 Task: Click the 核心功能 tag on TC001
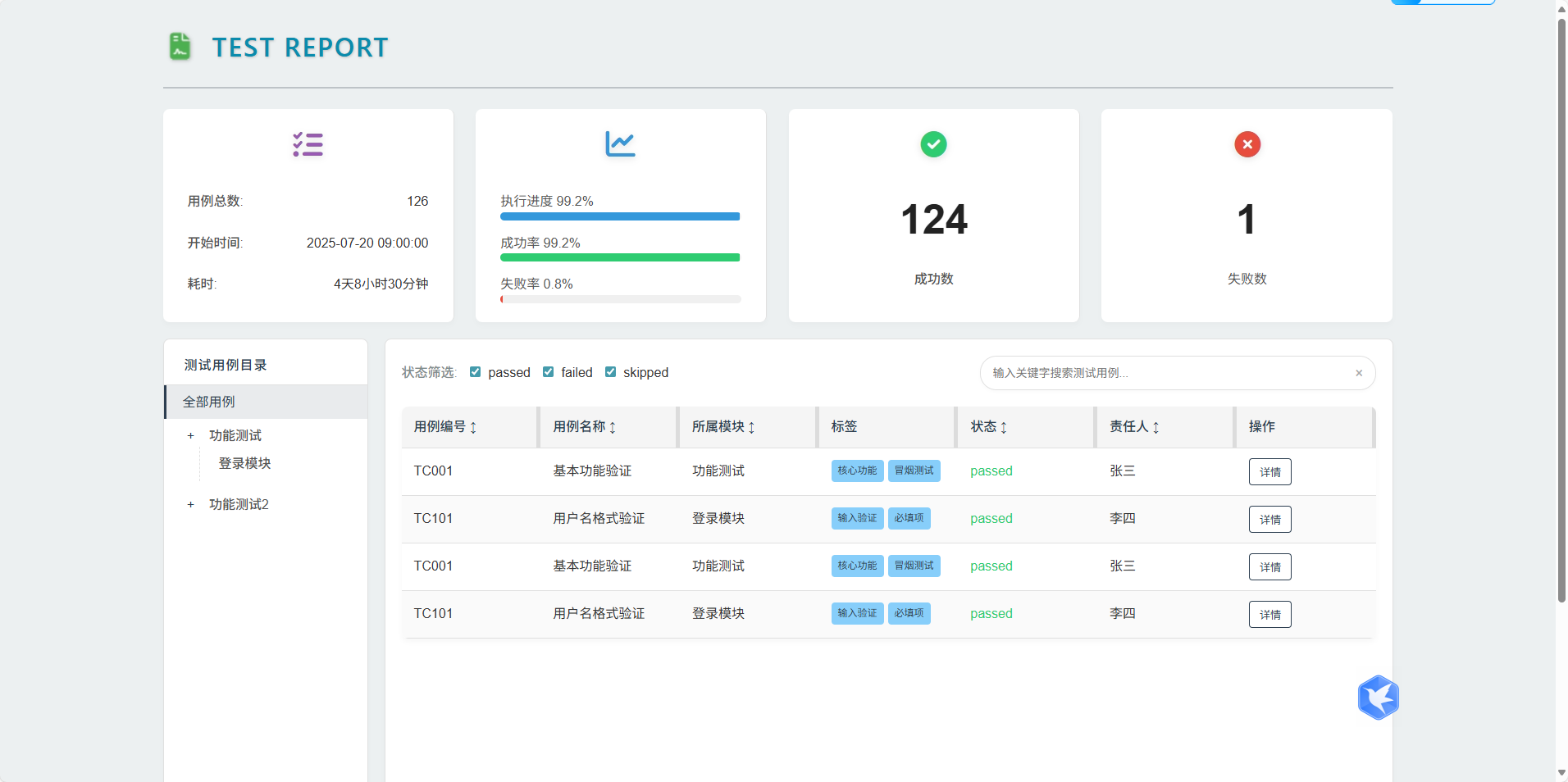click(857, 471)
